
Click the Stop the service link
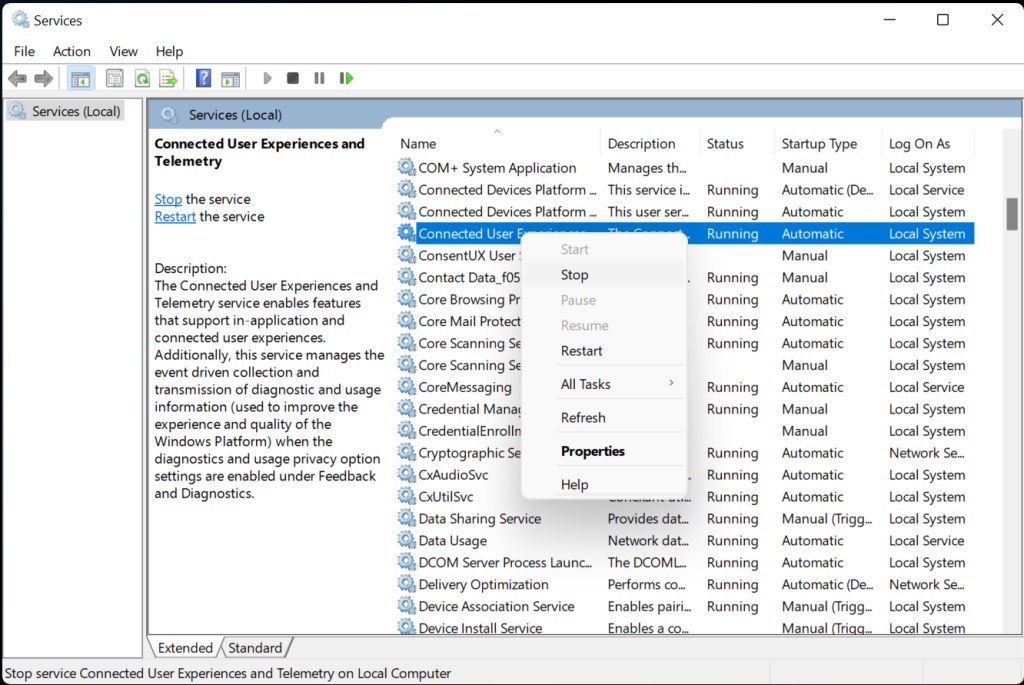point(168,199)
